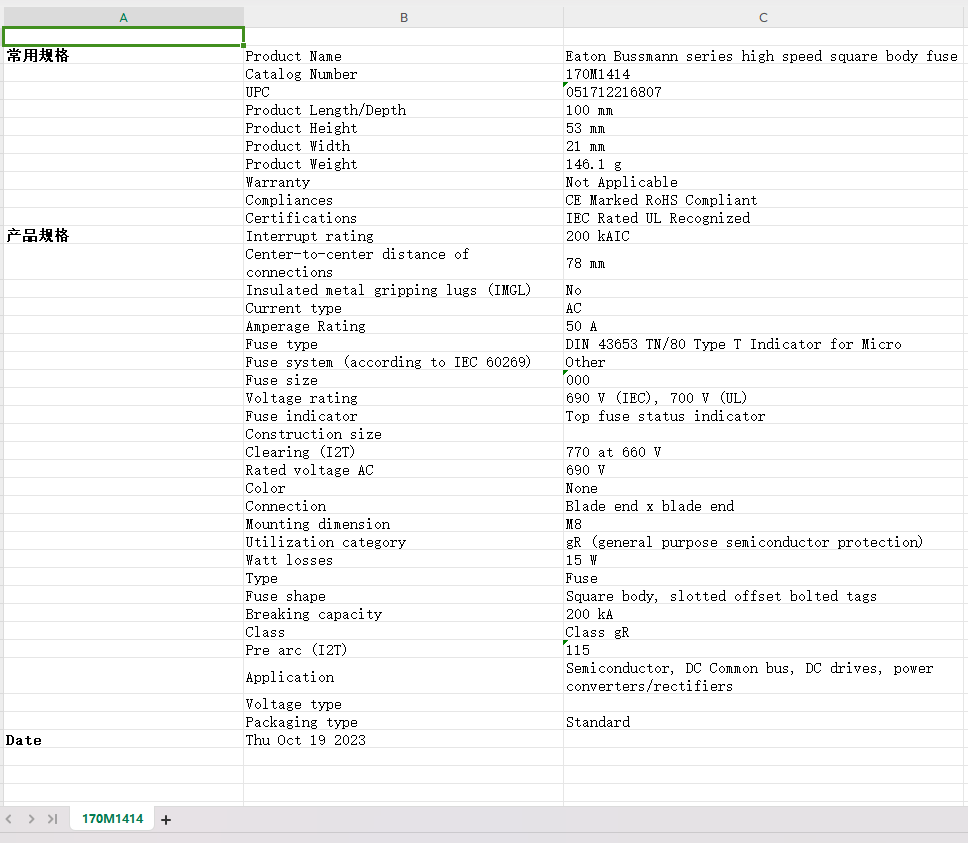Screen dimensions: 968x843
Task: Click the fuse size value 000
Action: pyautogui.click(x=764, y=380)
